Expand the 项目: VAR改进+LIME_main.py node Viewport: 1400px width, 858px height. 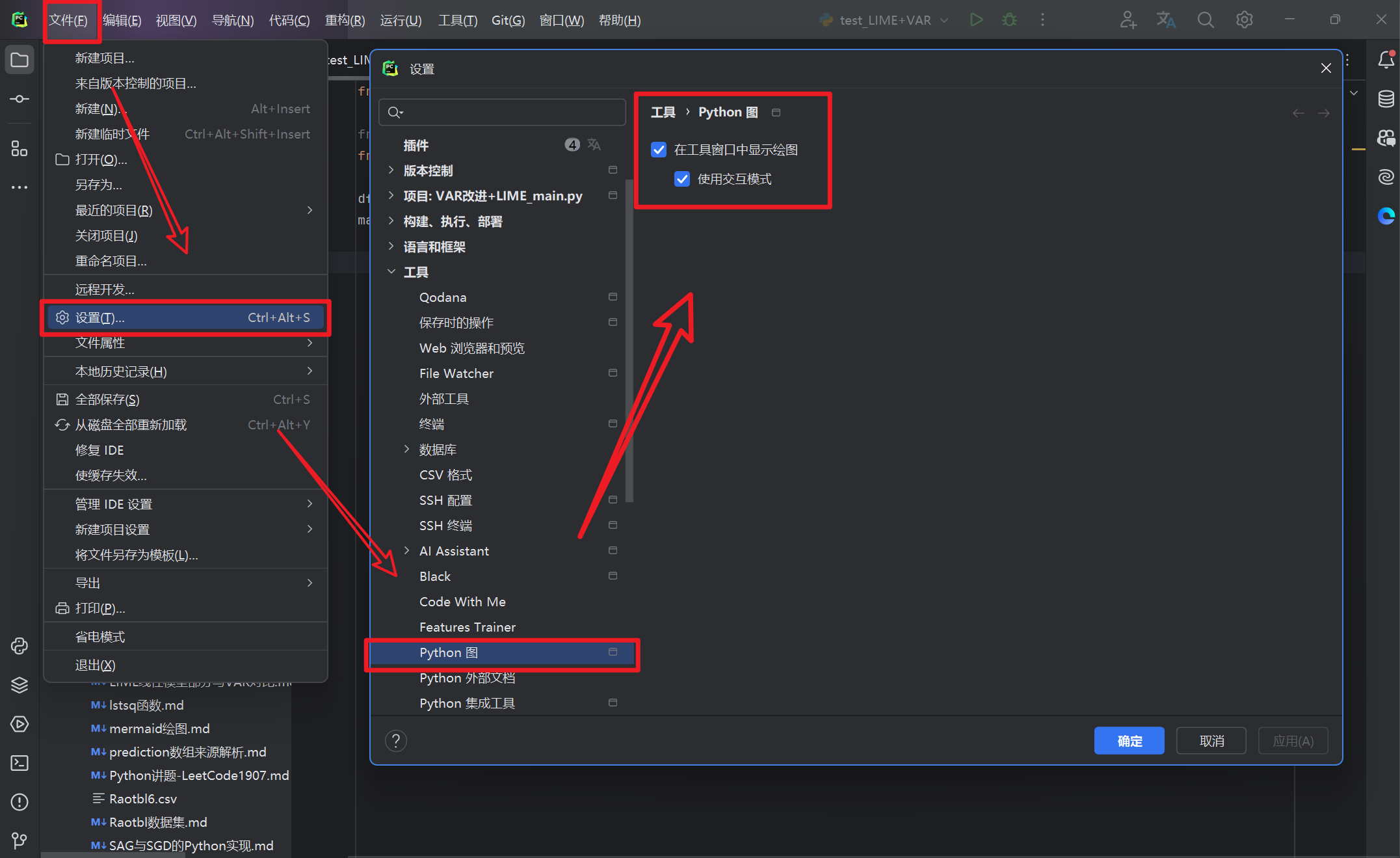(391, 196)
